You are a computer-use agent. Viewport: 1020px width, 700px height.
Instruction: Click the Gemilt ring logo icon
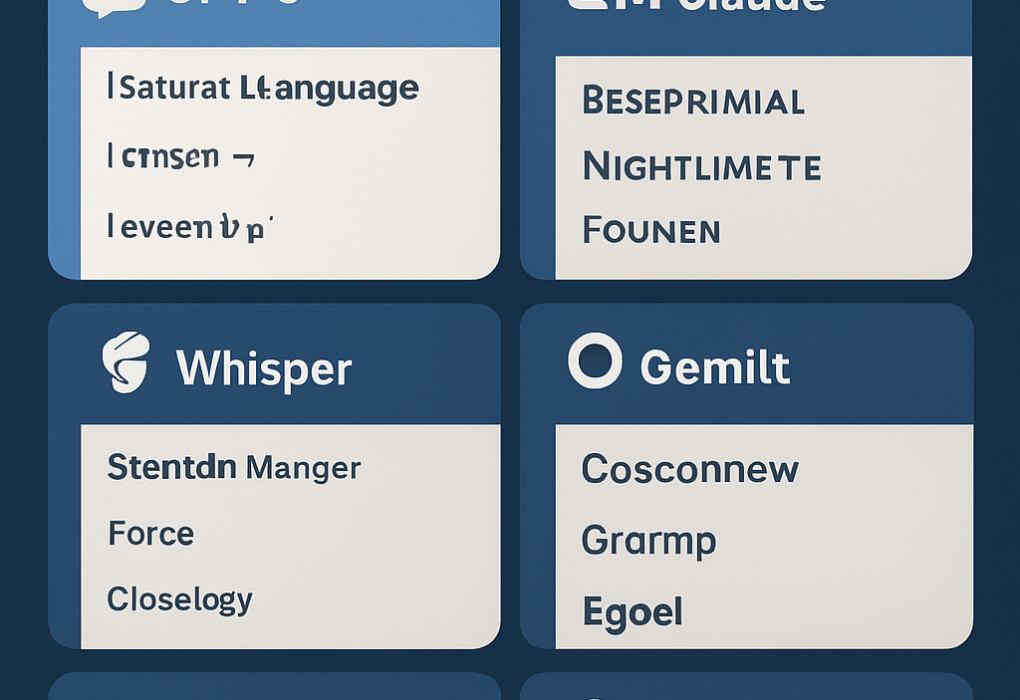(x=595, y=361)
